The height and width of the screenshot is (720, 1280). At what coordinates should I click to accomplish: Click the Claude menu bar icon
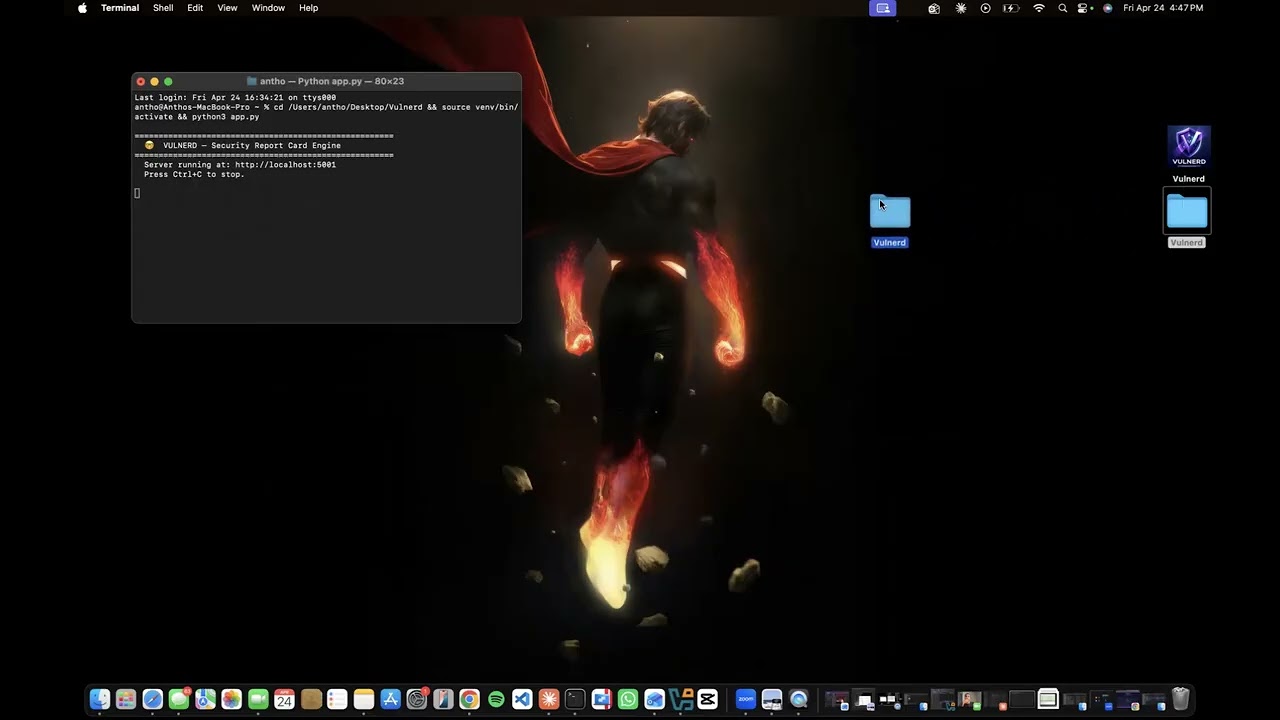961,8
